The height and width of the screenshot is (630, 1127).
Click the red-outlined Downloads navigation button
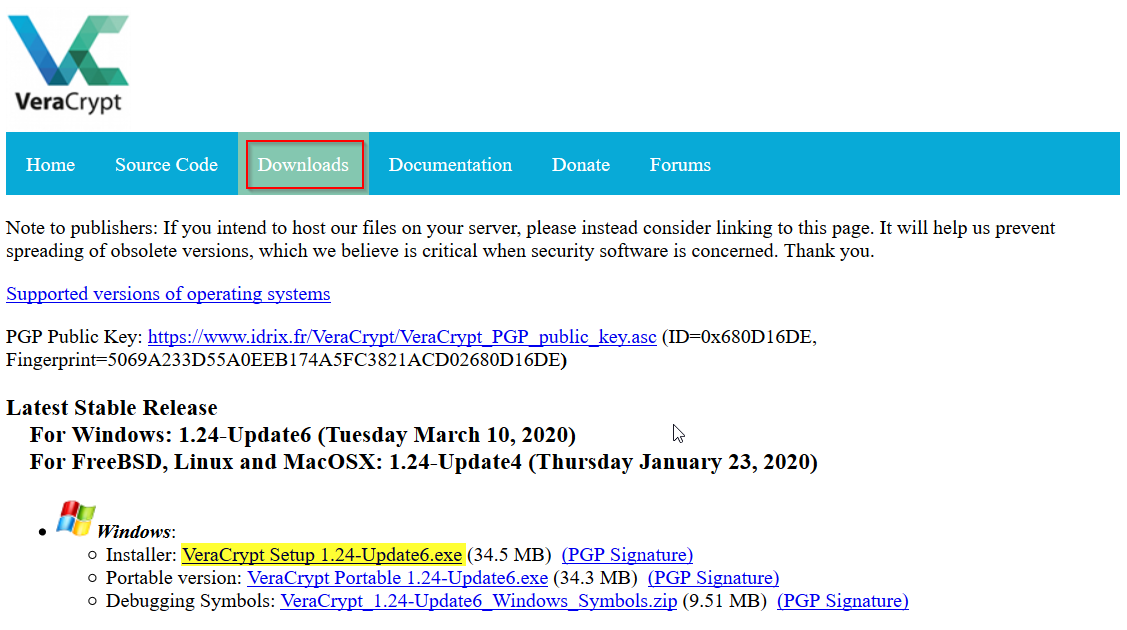[304, 164]
